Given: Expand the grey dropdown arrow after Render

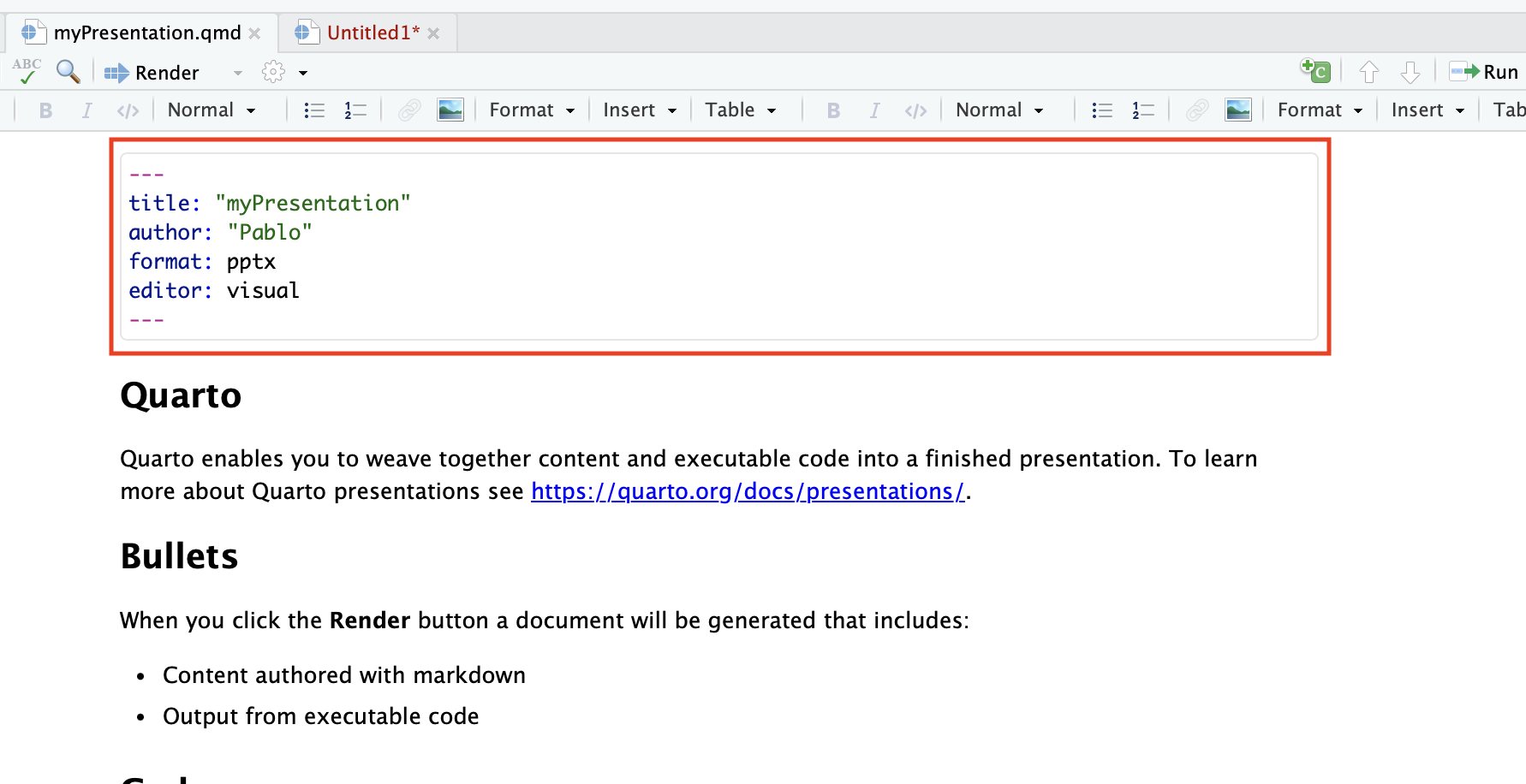Looking at the screenshot, I should pos(238,74).
